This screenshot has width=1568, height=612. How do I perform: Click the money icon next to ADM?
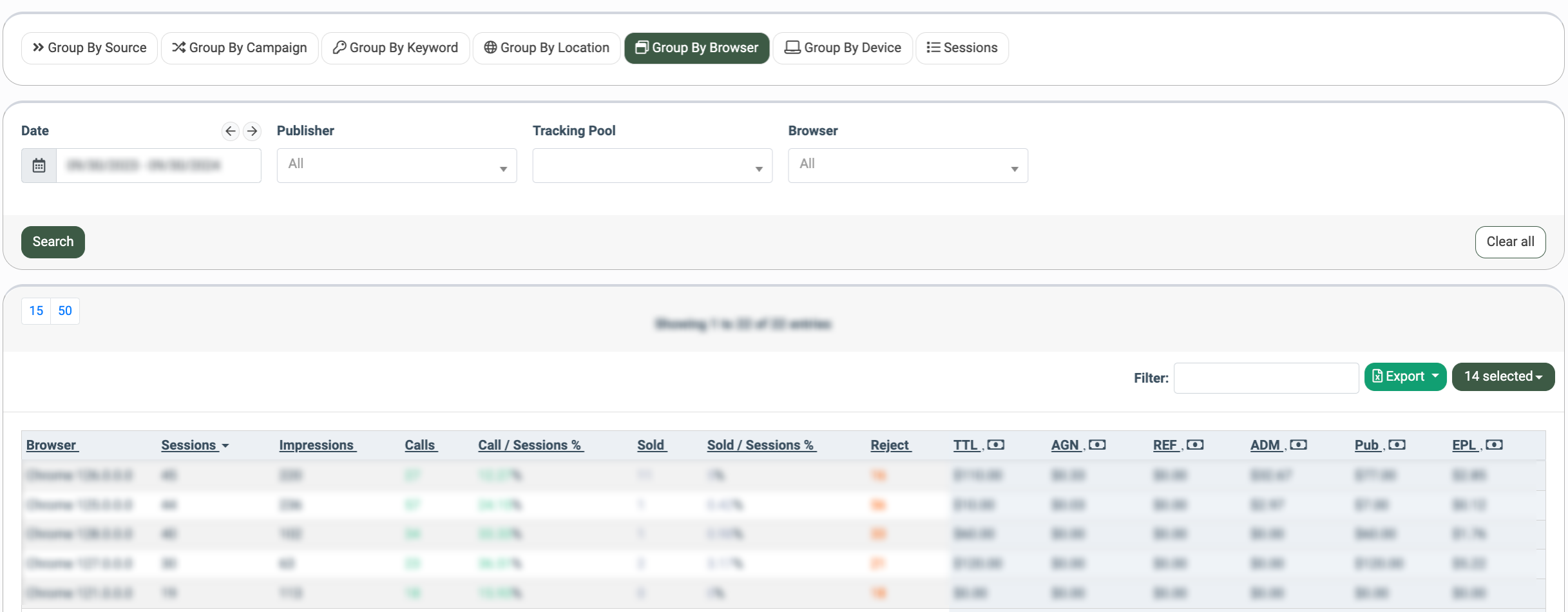[1298, 445]
